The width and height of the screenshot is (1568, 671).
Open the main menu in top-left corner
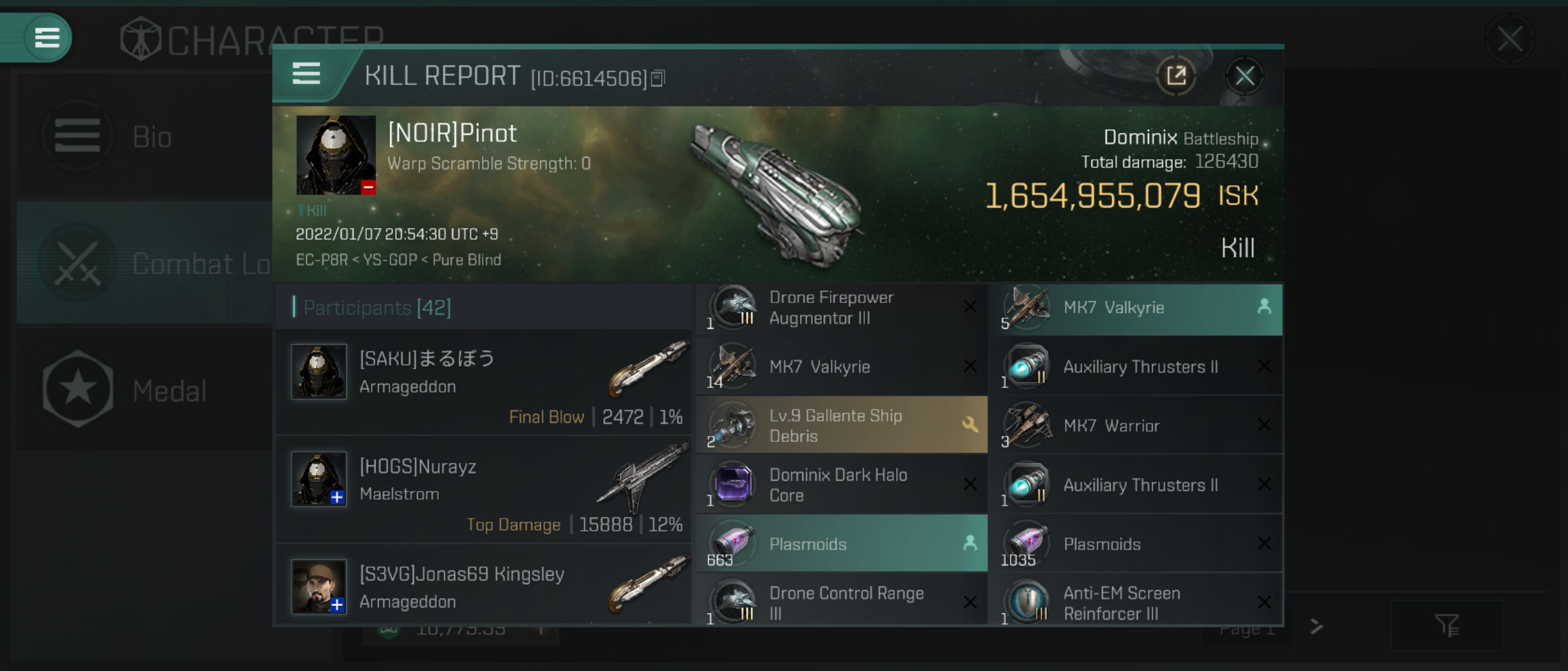point(47,37)
